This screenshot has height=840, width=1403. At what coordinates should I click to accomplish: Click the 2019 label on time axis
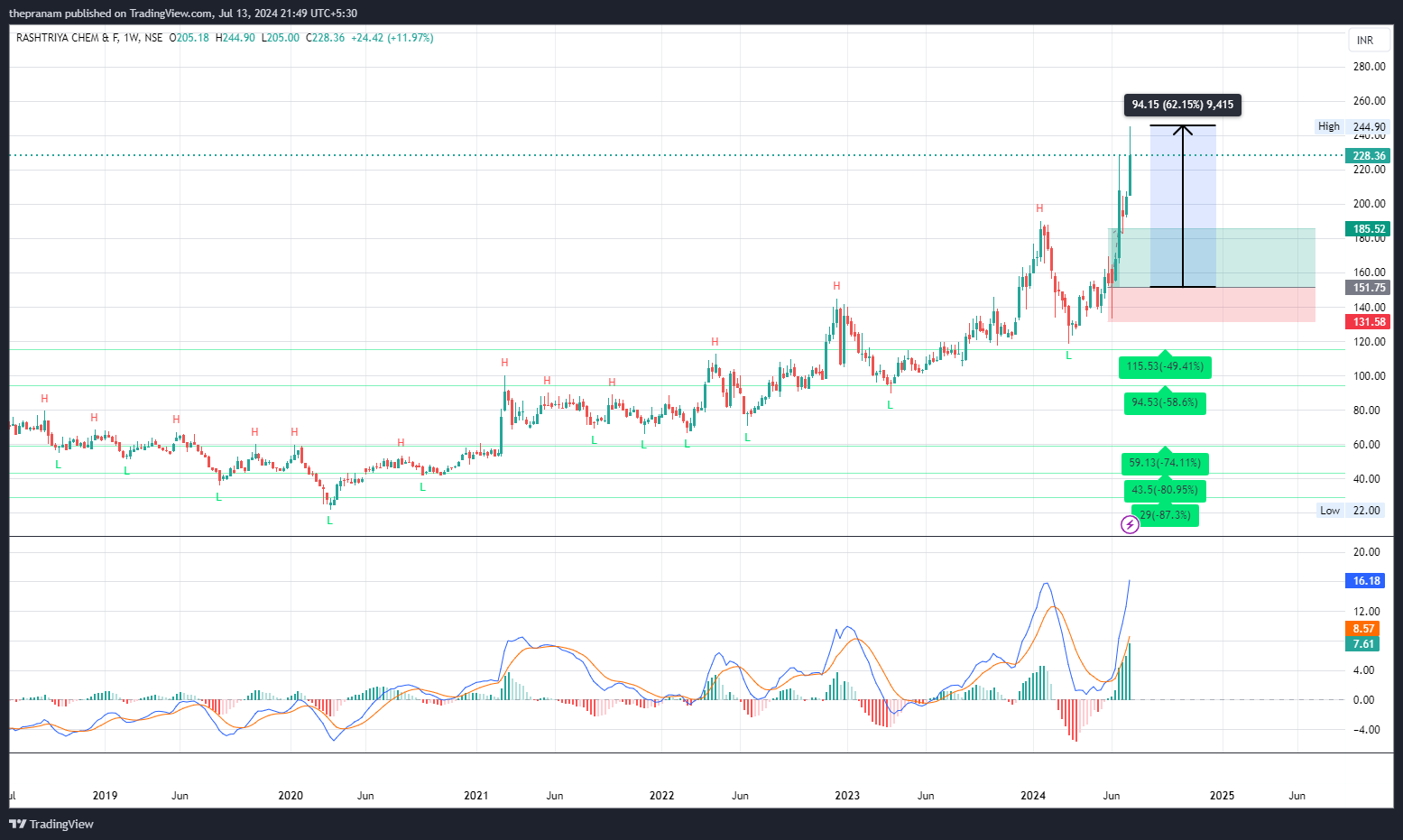(x=106, y=796)
